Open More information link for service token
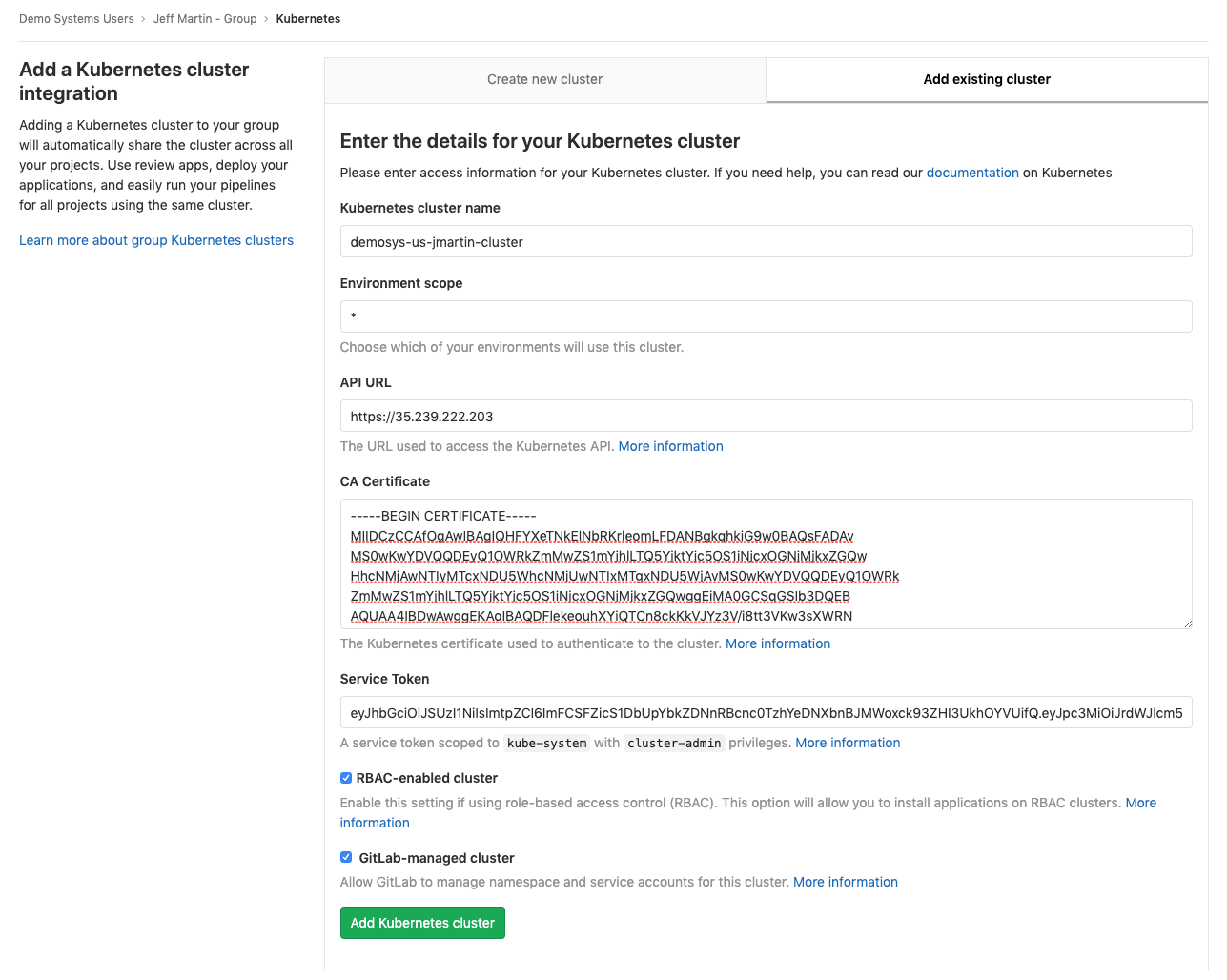Viewport: 1227px width, 980px height. click(x=848, y=743)
